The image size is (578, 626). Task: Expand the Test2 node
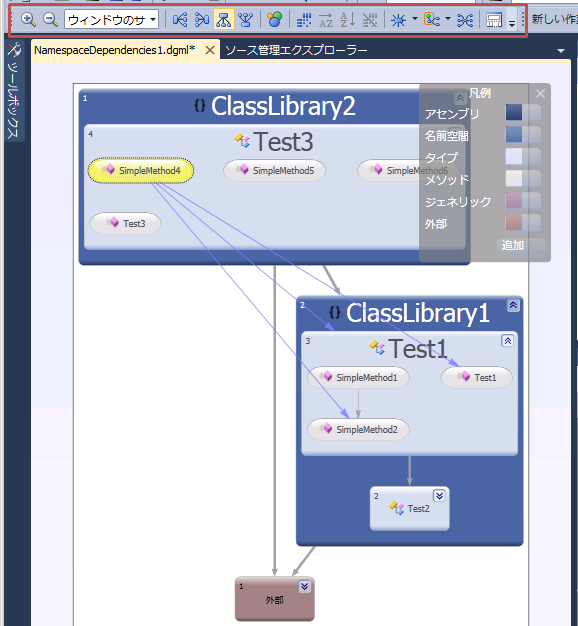point(439,495)
